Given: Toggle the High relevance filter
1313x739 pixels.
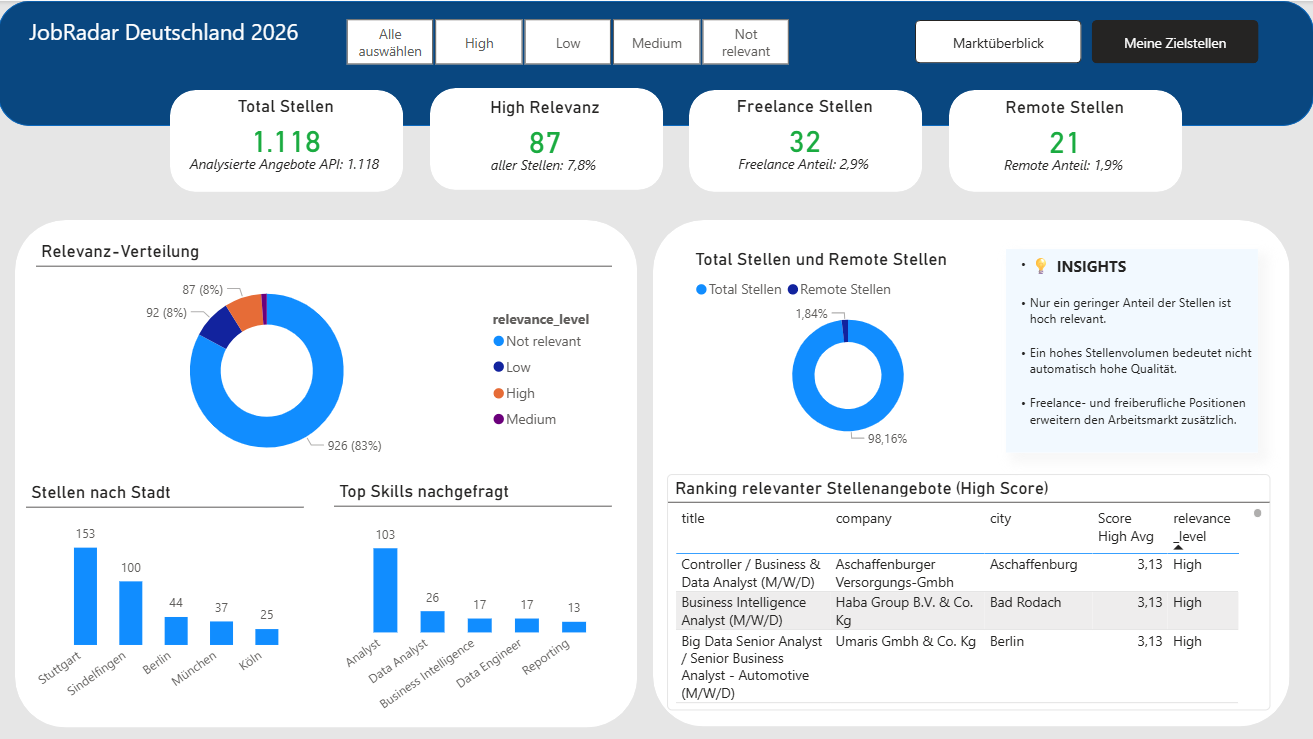Looking at the screenshot, I should (x=479, y=43).
